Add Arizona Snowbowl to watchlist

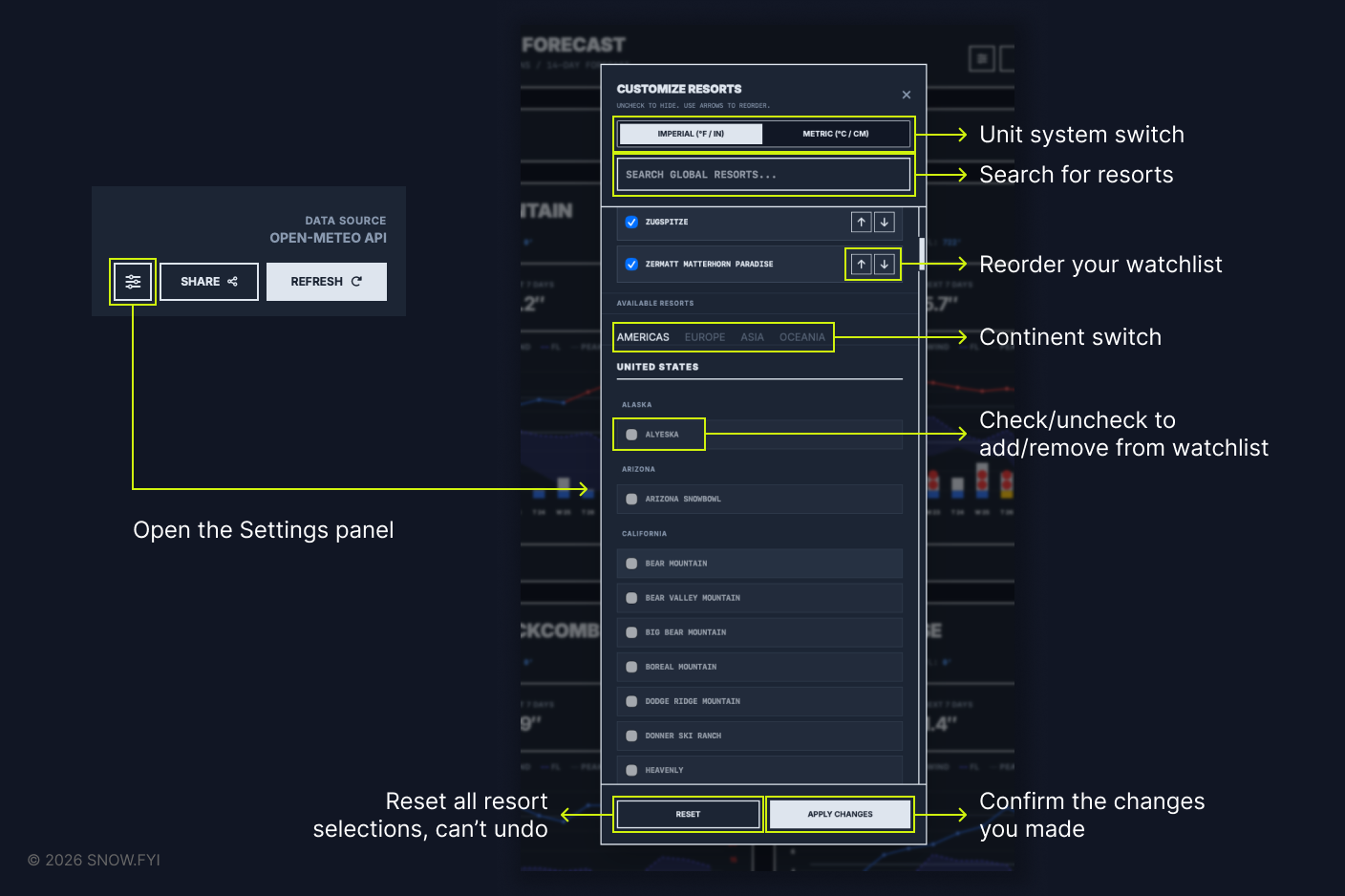click(x=631, y=499)
